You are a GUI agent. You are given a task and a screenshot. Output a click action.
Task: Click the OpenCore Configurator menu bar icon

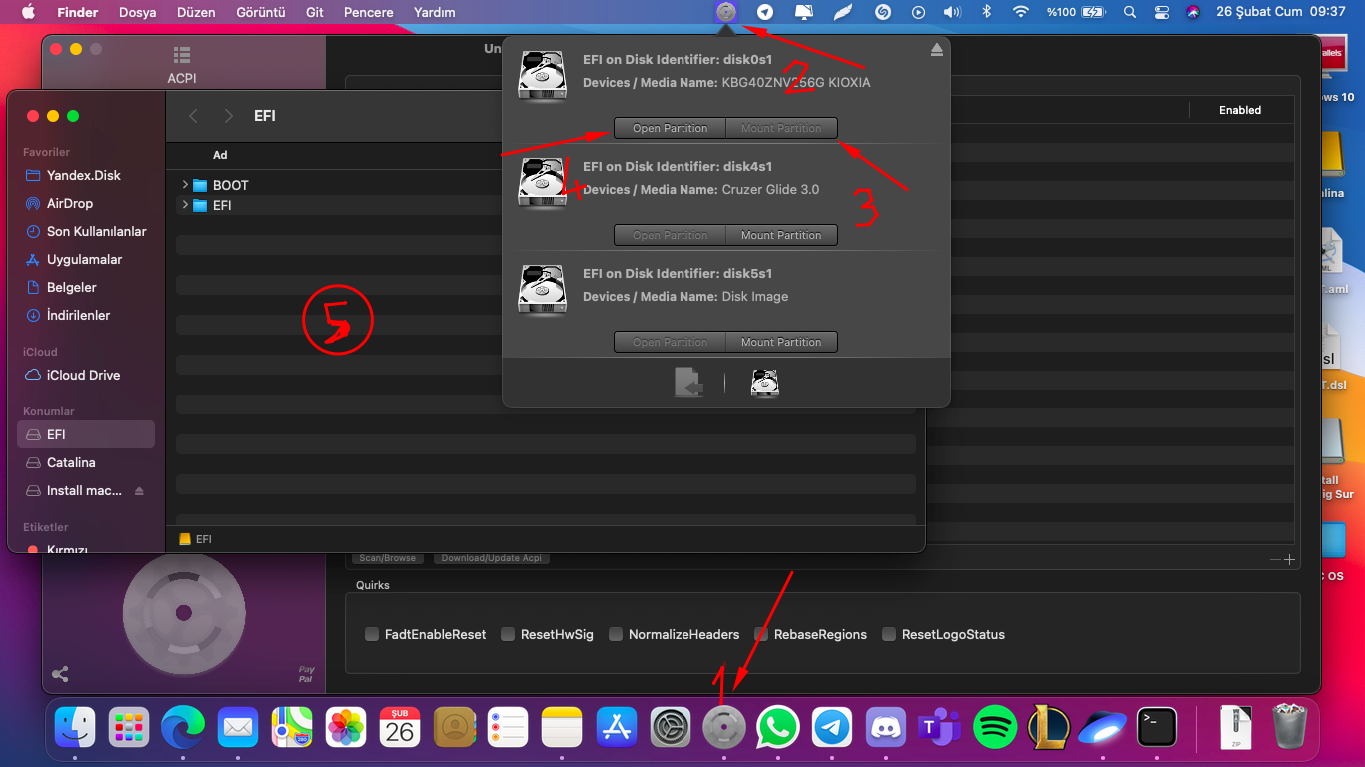[x=726, y=13]
